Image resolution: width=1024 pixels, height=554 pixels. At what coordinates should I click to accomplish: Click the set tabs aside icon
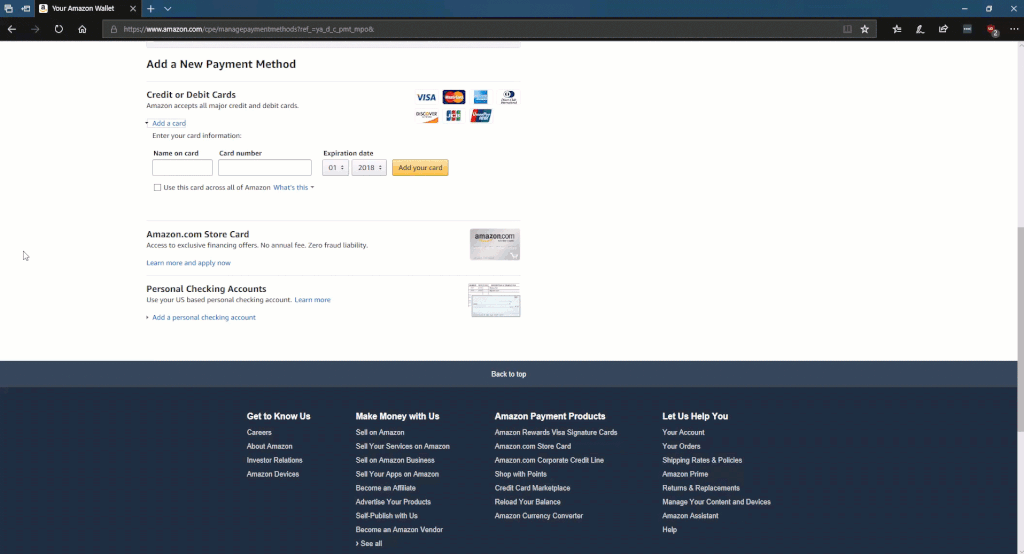(x=25, y=8)
